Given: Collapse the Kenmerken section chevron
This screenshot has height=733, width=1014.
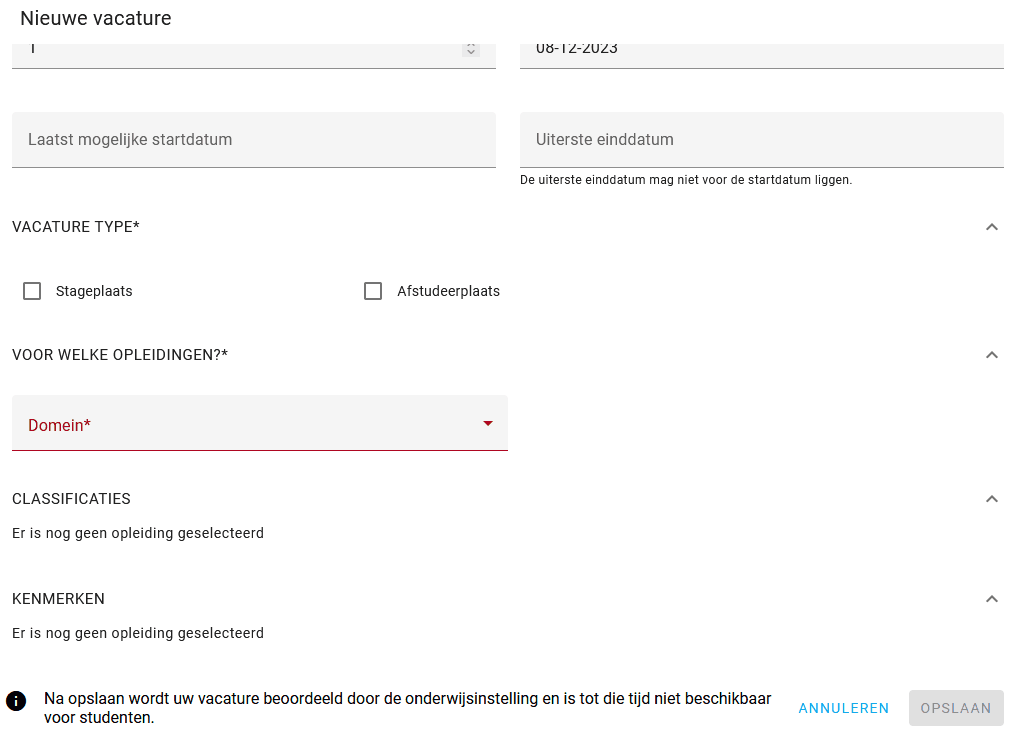Looking at the screenshot, I should (991, 599).
